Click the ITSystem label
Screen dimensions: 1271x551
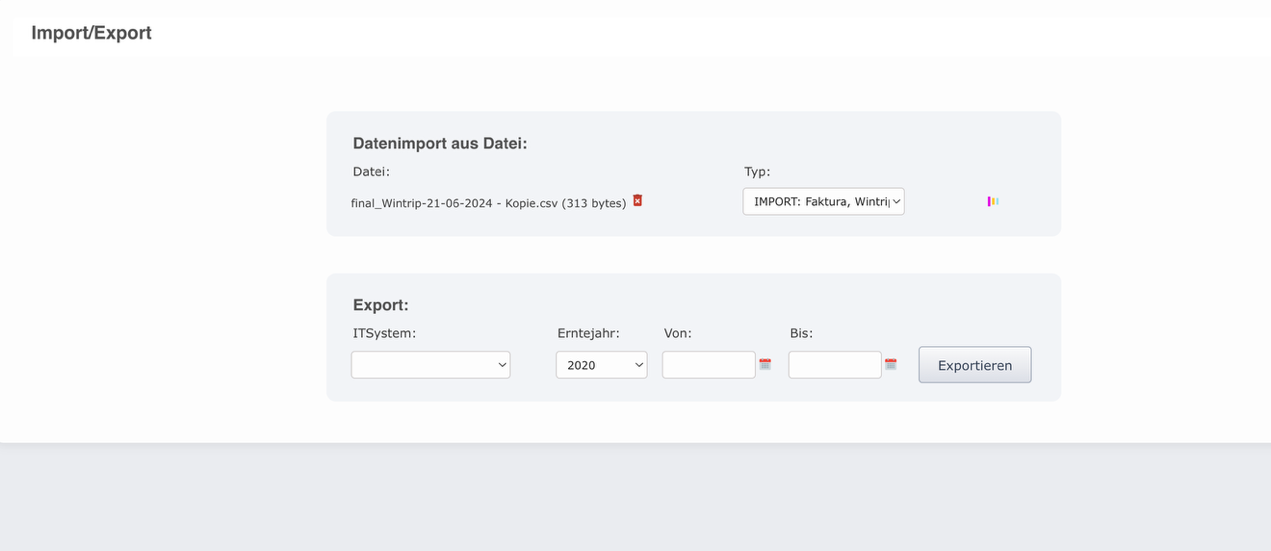384,333
